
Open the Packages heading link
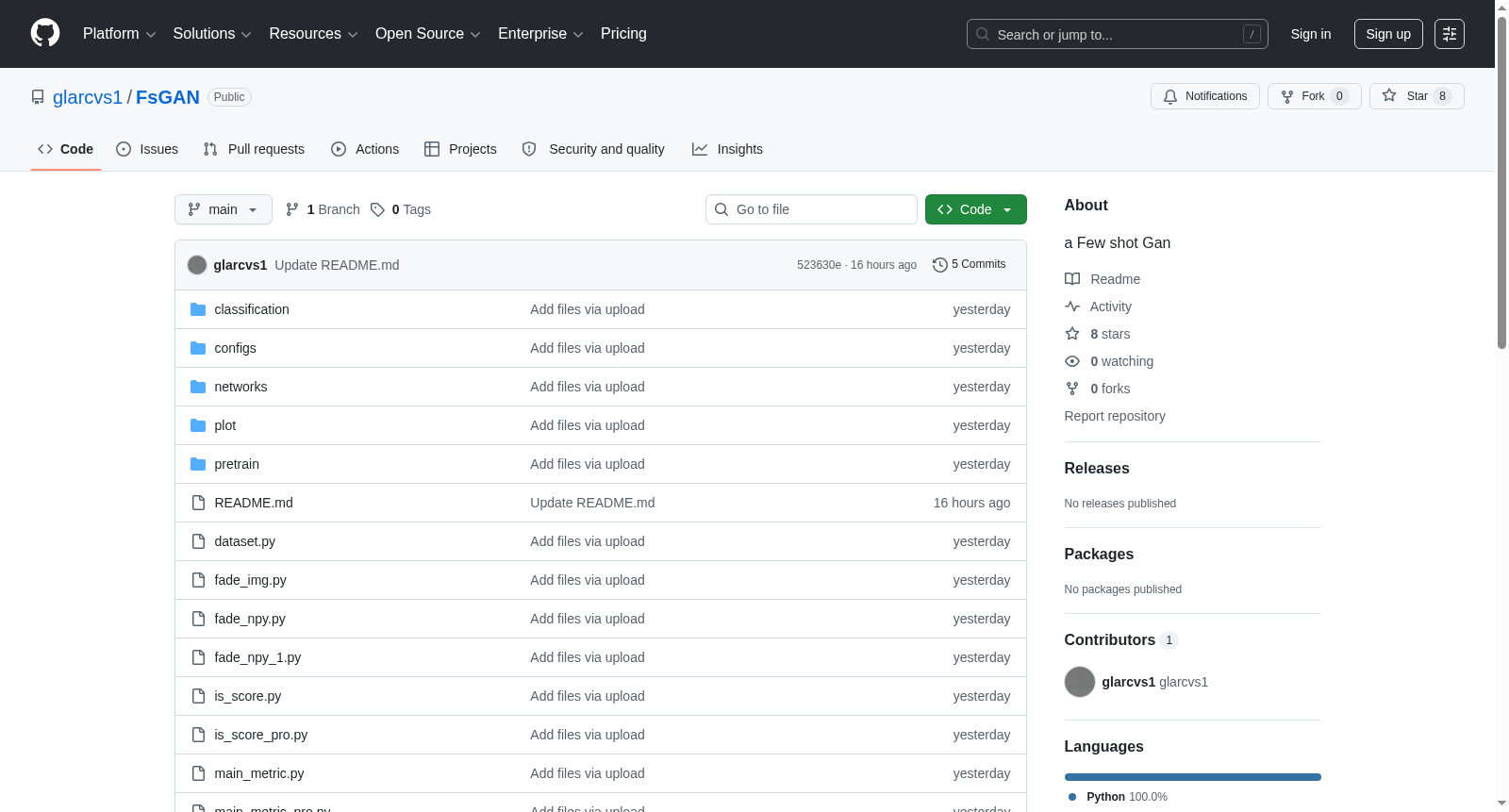click(x=1099, y=555)
